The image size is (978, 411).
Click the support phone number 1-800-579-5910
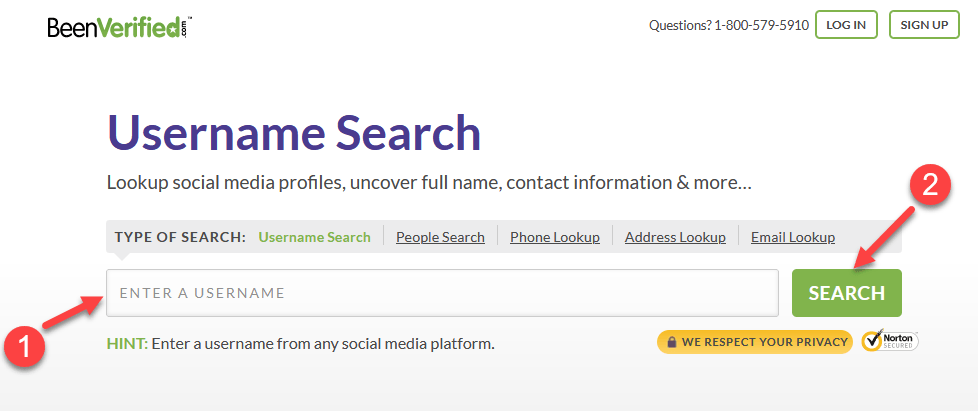click(762, 26)
